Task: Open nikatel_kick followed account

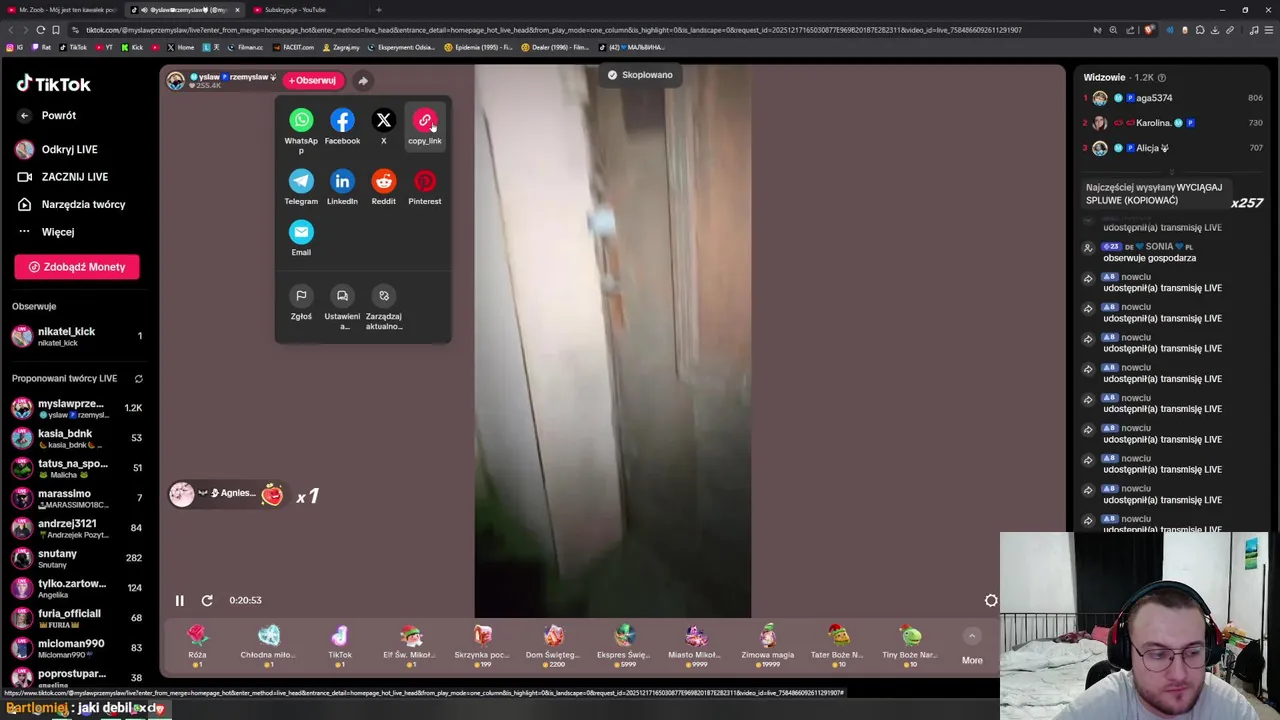Action: (77, 336)
